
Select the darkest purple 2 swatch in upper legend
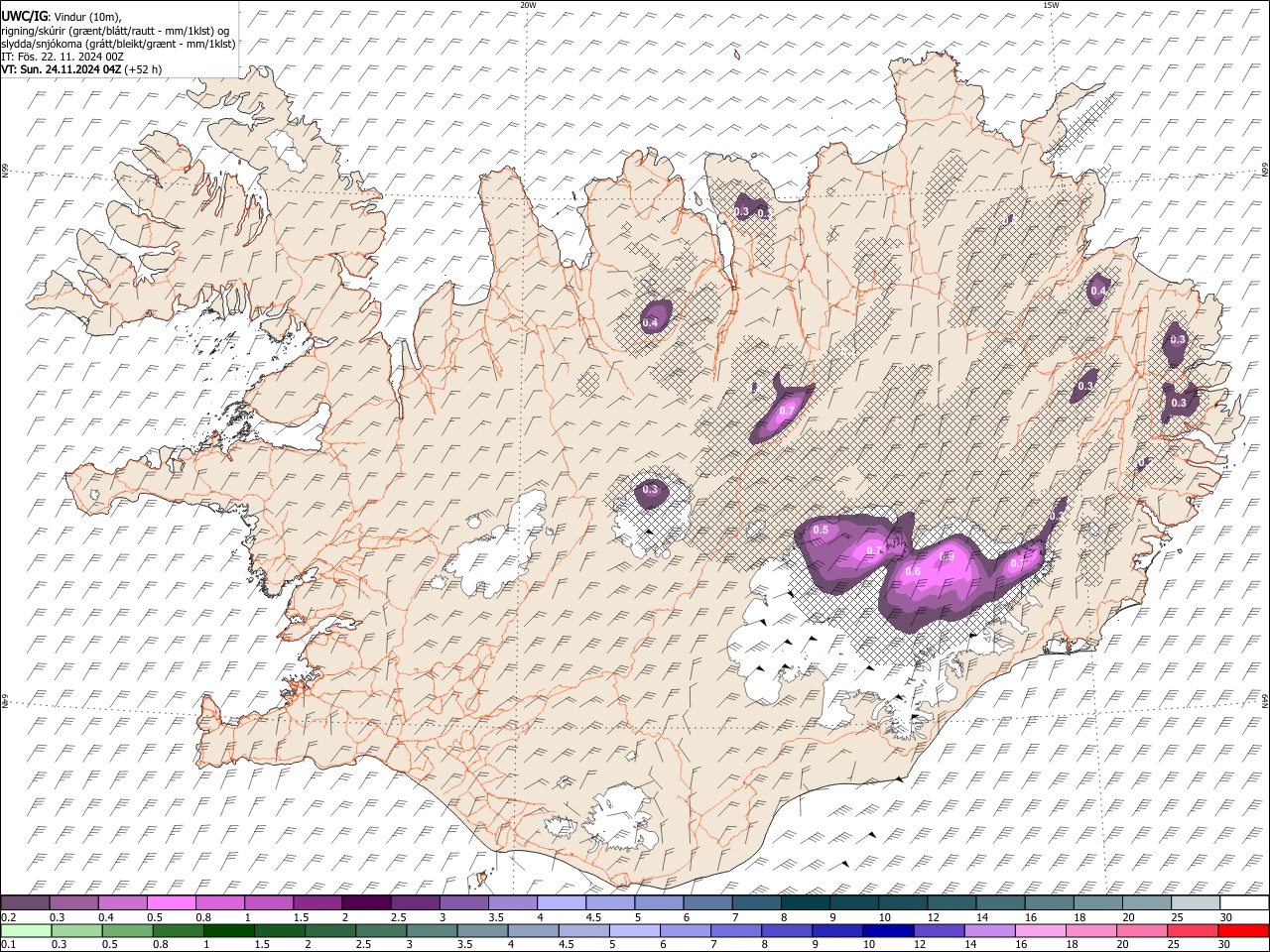(366, 903)
